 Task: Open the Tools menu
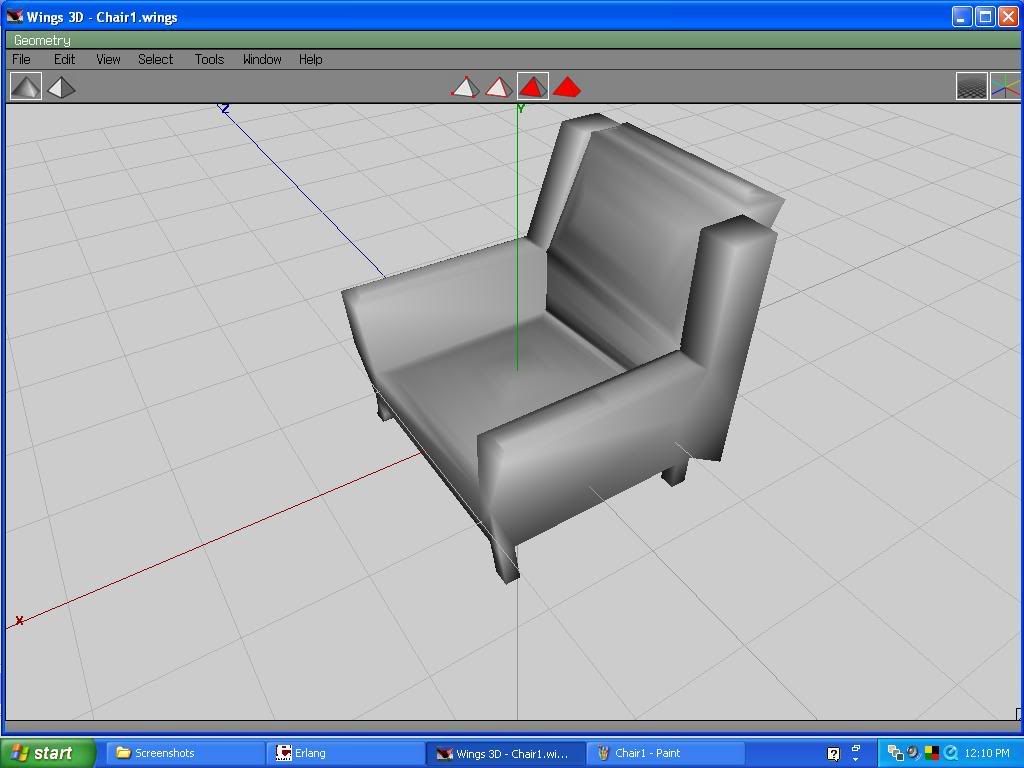click(208, 59)
